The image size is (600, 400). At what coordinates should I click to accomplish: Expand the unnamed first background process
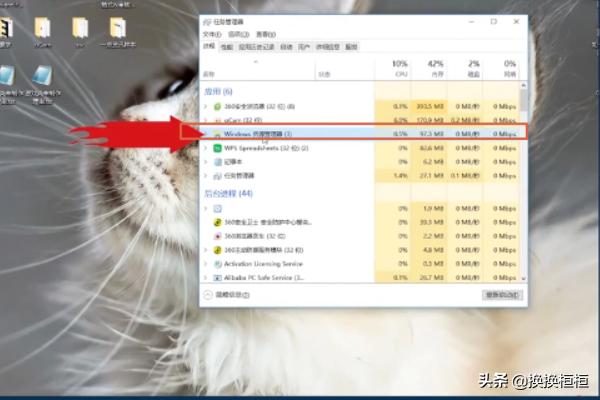[x=206, y=209]
